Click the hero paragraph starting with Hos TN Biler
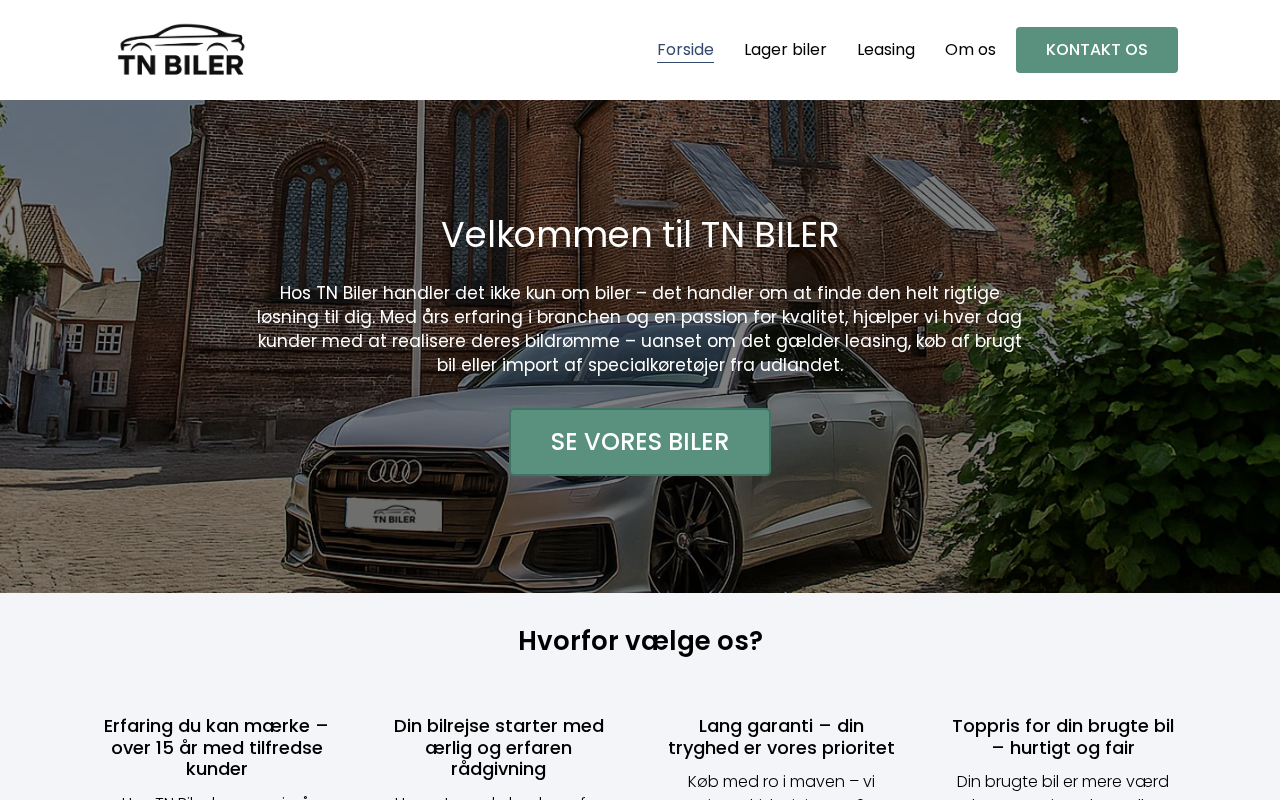 (x=640, y=329)
